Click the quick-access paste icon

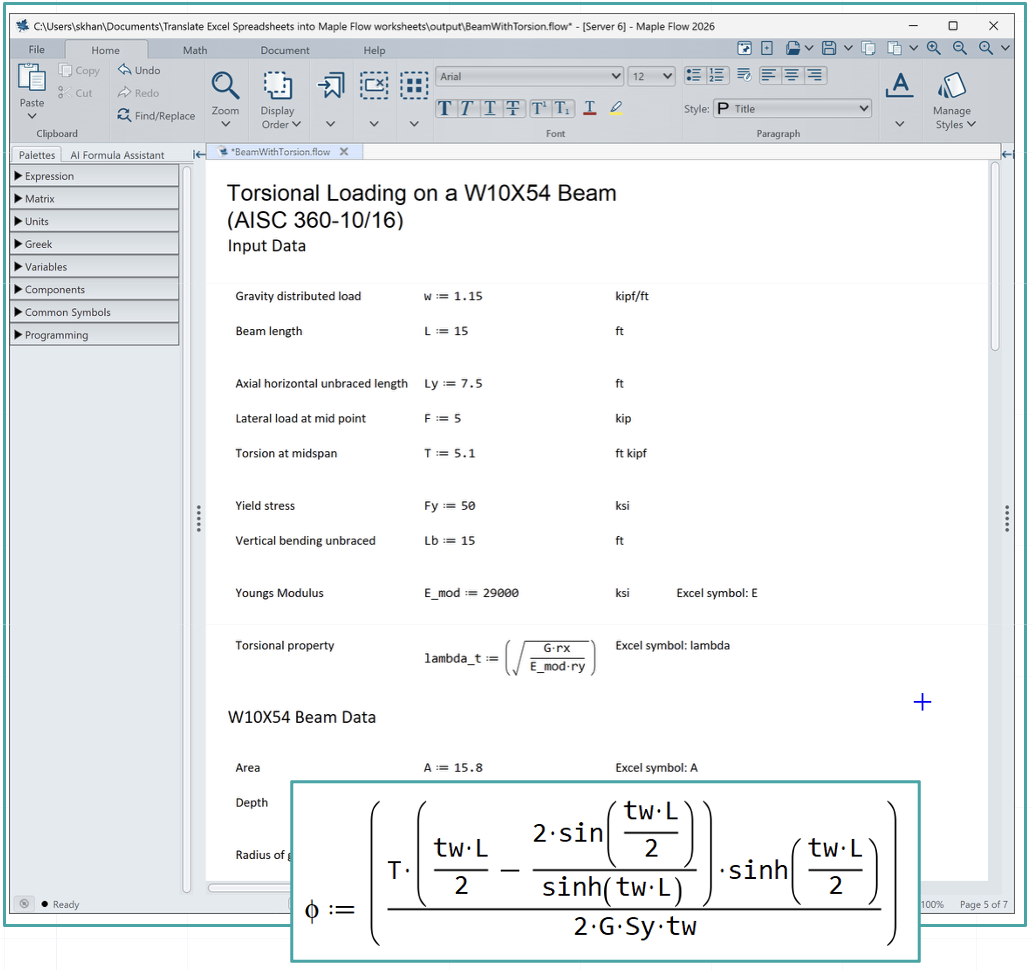[894, 48]
